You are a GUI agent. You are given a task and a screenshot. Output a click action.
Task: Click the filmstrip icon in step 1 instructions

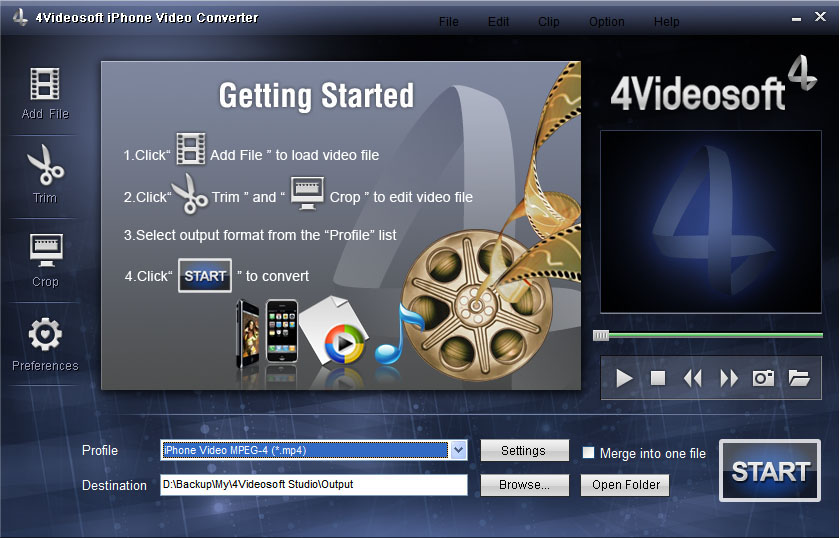click(x=191, y=148)
